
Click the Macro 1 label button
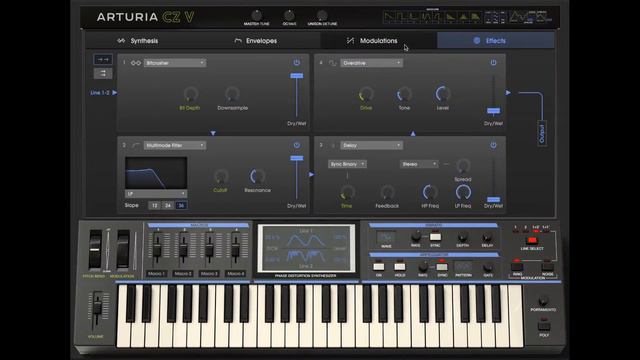[157, 273]
